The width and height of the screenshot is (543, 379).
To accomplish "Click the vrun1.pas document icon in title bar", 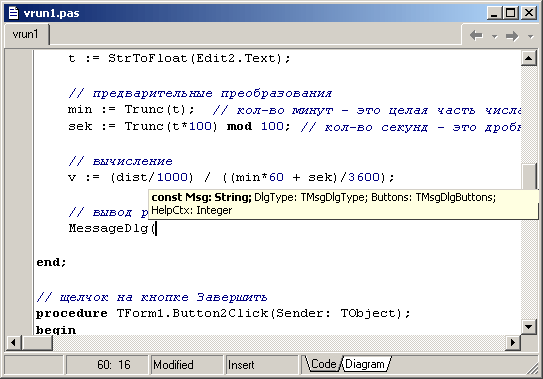I will (13, 13).
